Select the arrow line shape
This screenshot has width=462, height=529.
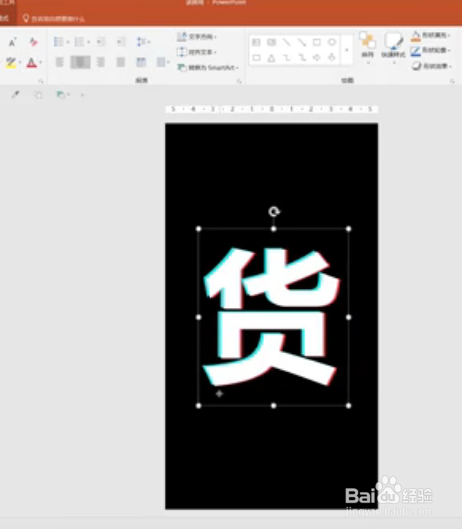pos(302,42)
